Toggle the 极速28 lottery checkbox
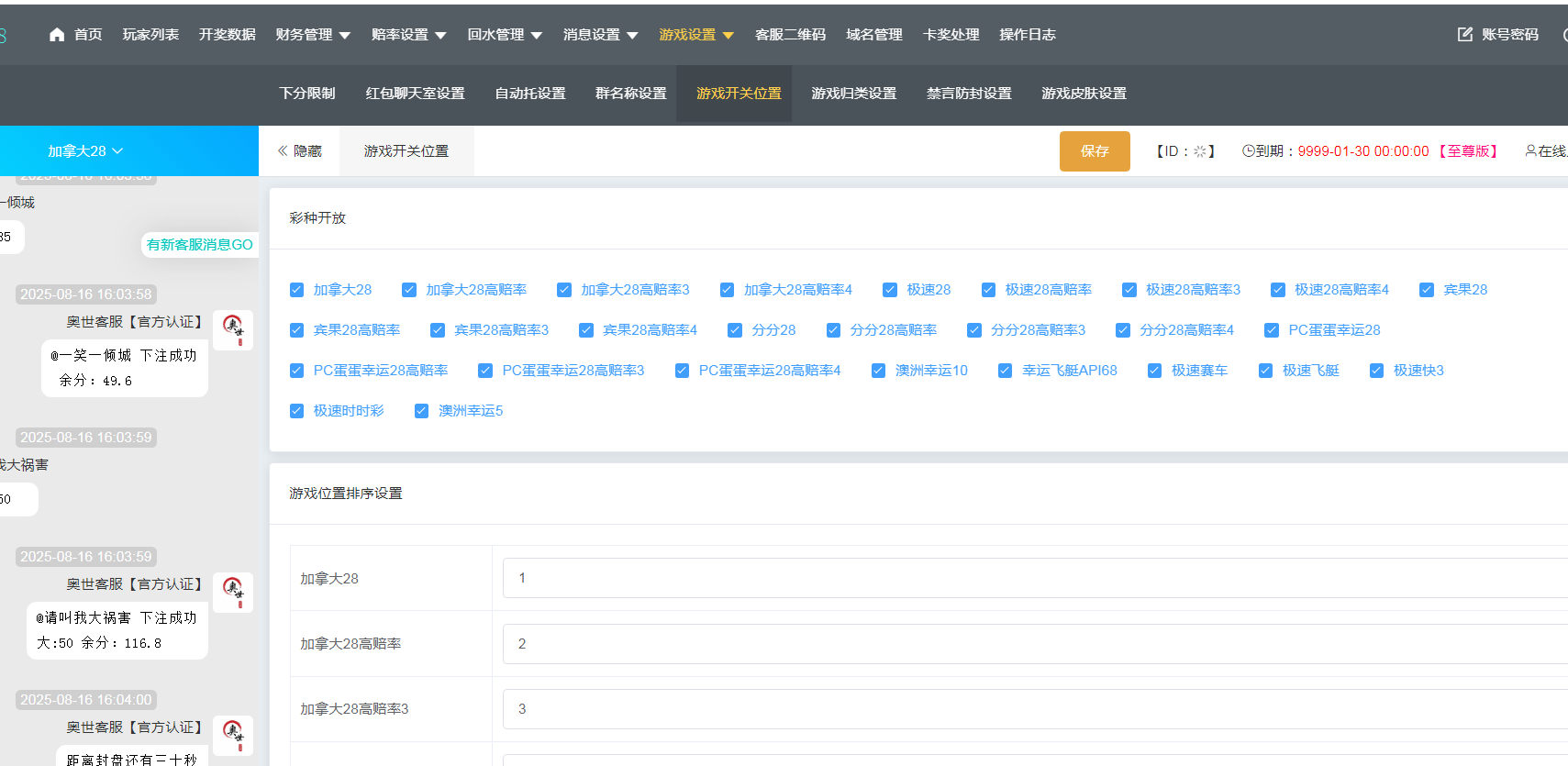 (x=890, y=290)
